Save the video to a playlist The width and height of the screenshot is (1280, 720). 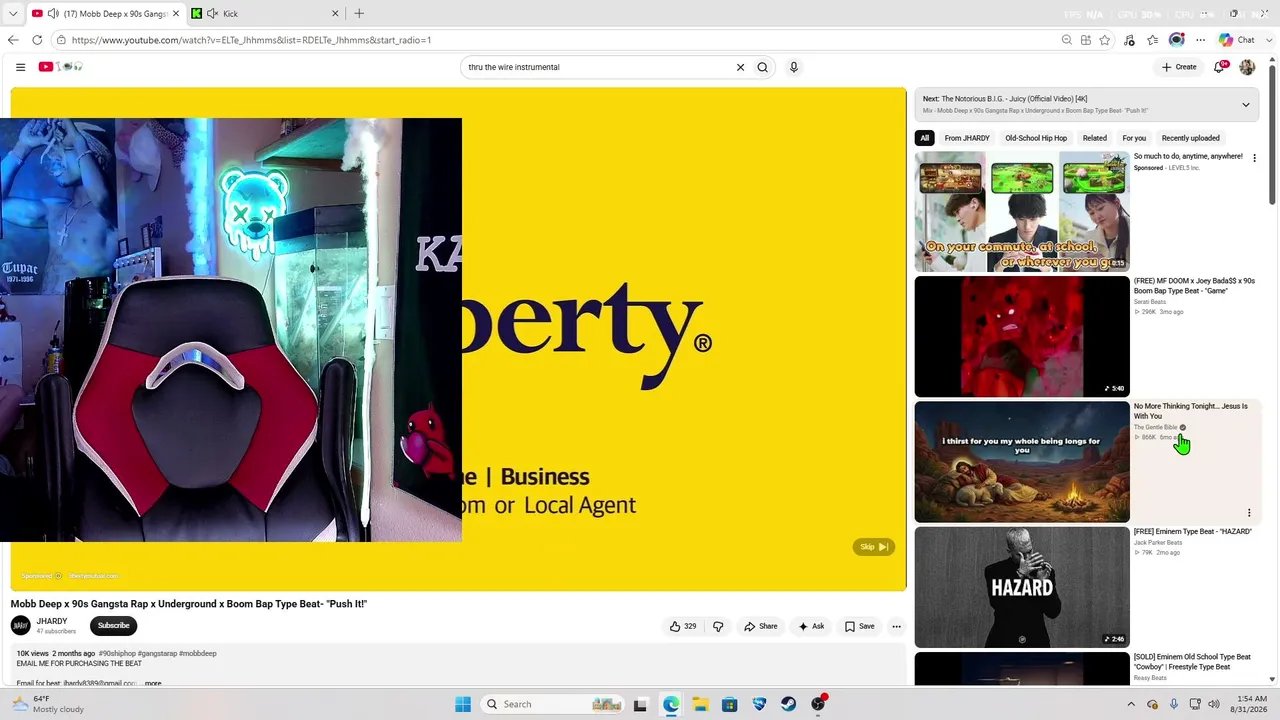point(859,627)
